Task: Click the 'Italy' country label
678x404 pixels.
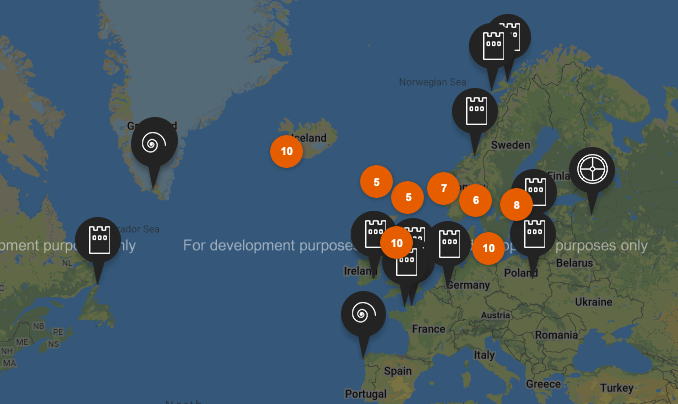Action: [x=484, y=355]
